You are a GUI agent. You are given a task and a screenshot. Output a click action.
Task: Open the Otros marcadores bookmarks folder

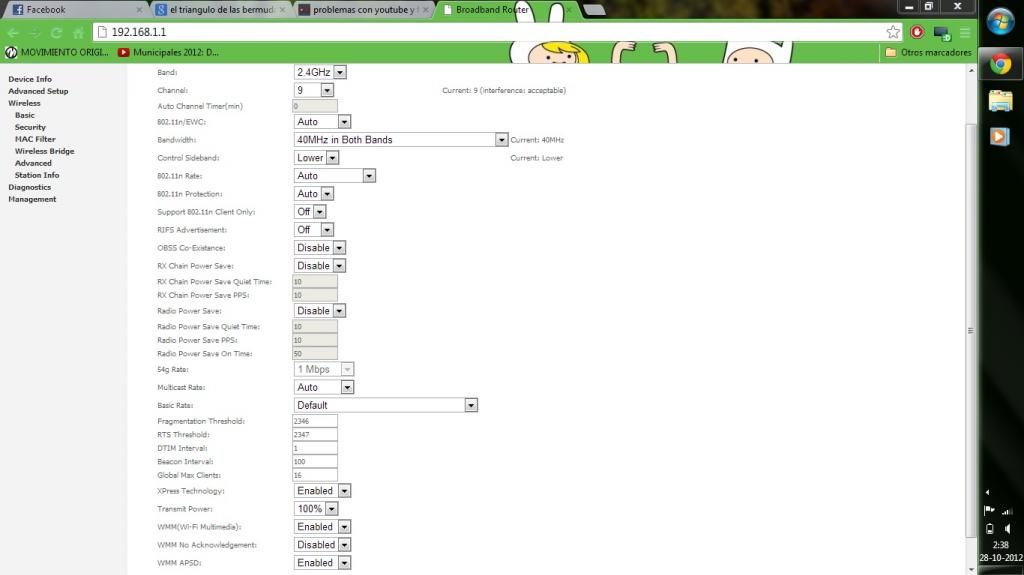point(928,52)
